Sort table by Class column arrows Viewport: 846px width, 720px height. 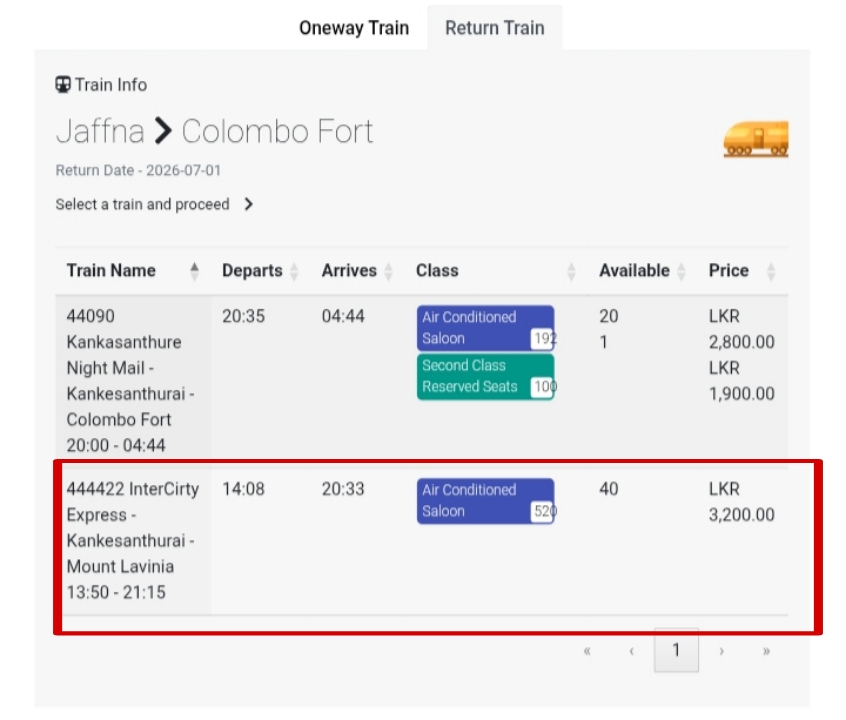point(571,271)
